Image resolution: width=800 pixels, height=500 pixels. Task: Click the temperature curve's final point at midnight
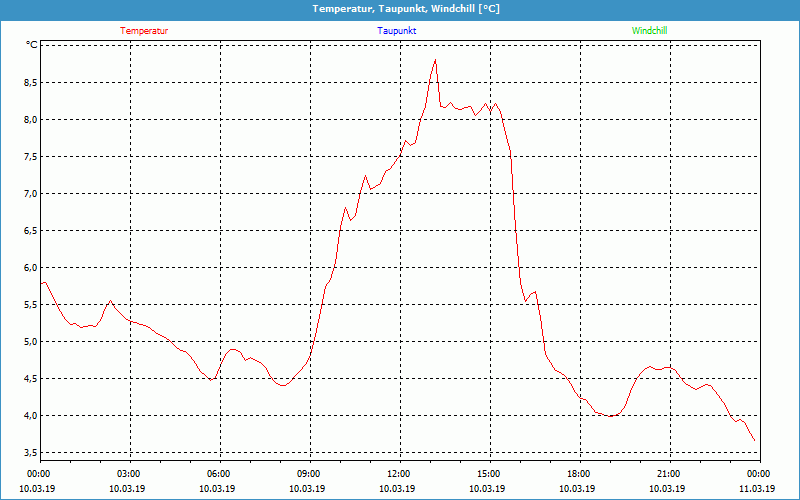[x=754, y=441]
